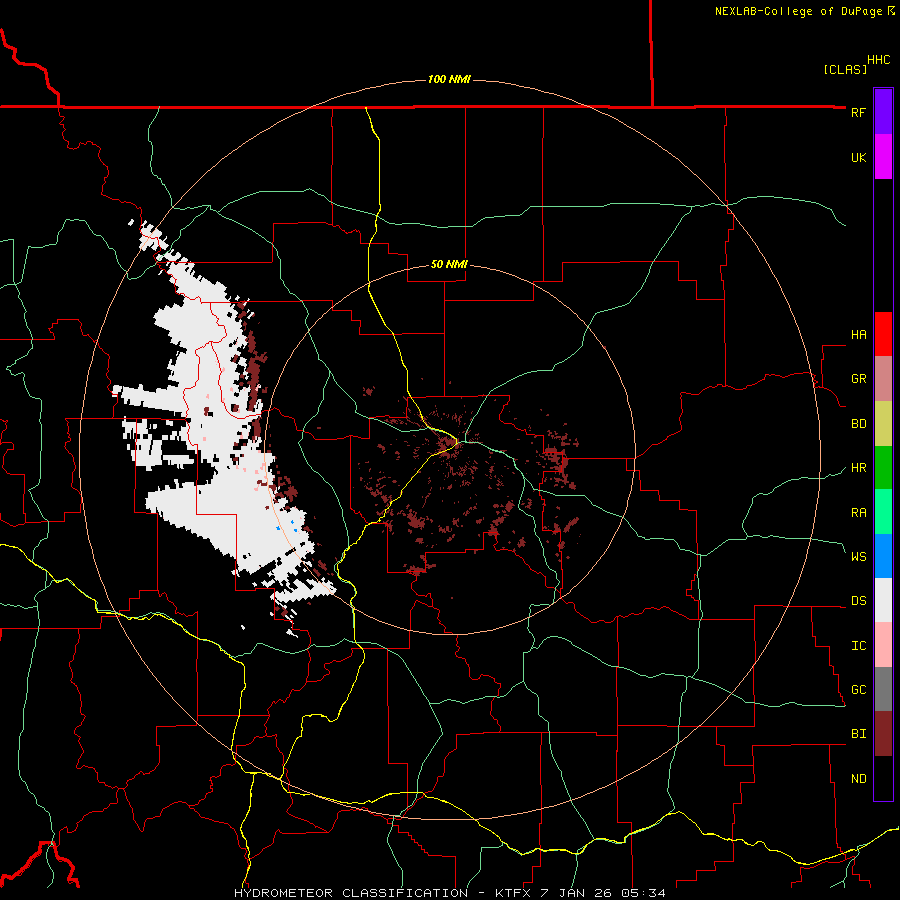This screenshot has height=900, width=900.
Task: Click the Hydrometeor Classification KTFX caption
Action: [x=450, y=893]
